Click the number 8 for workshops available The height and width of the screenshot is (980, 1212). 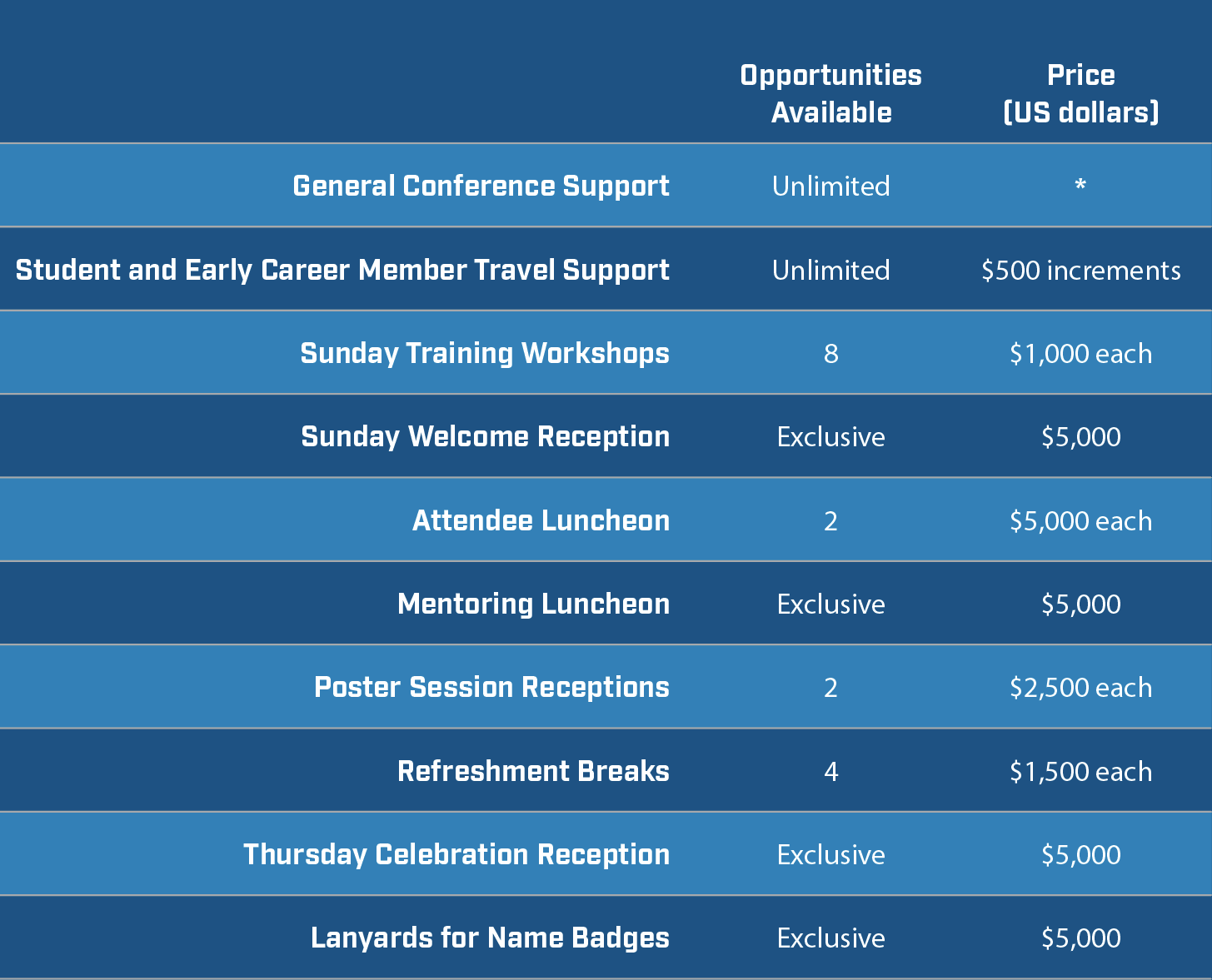coord(831,354)
